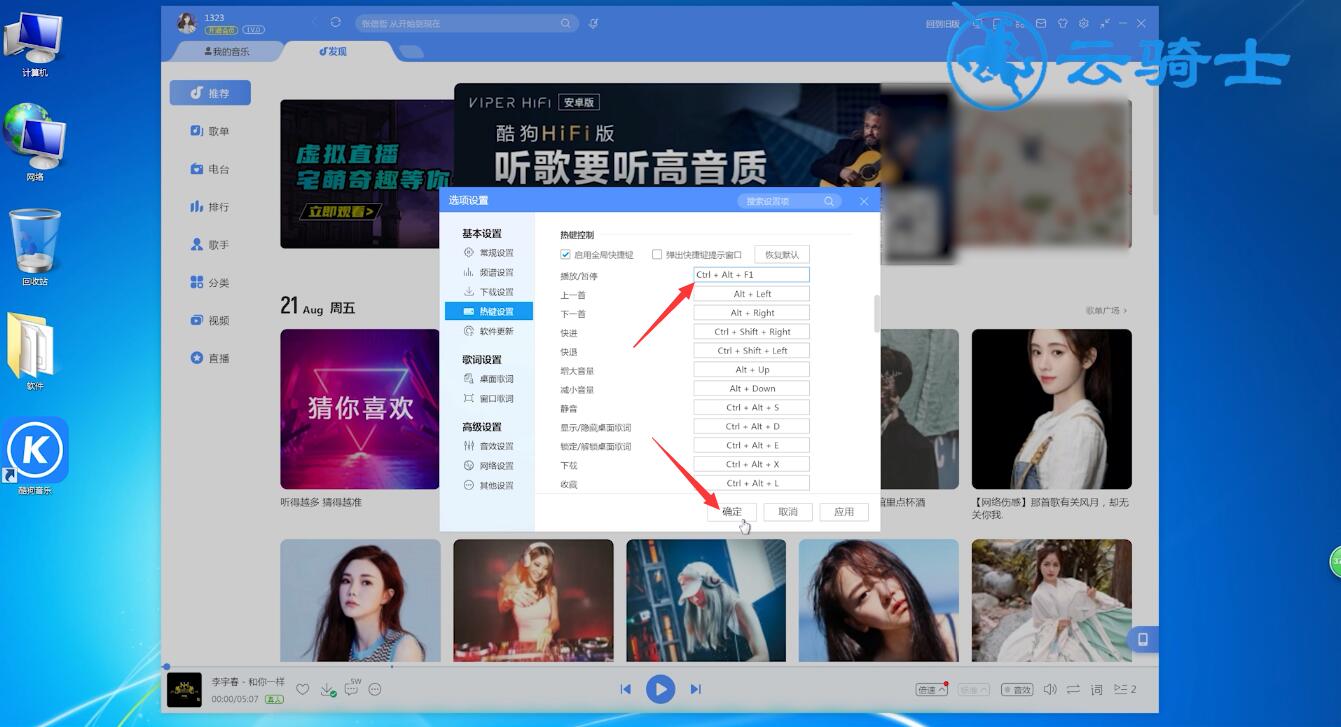The height and width of the screenshot is (727, 1341).
Task: Select 视频 in left sidebar
Action: click(210, 321)
